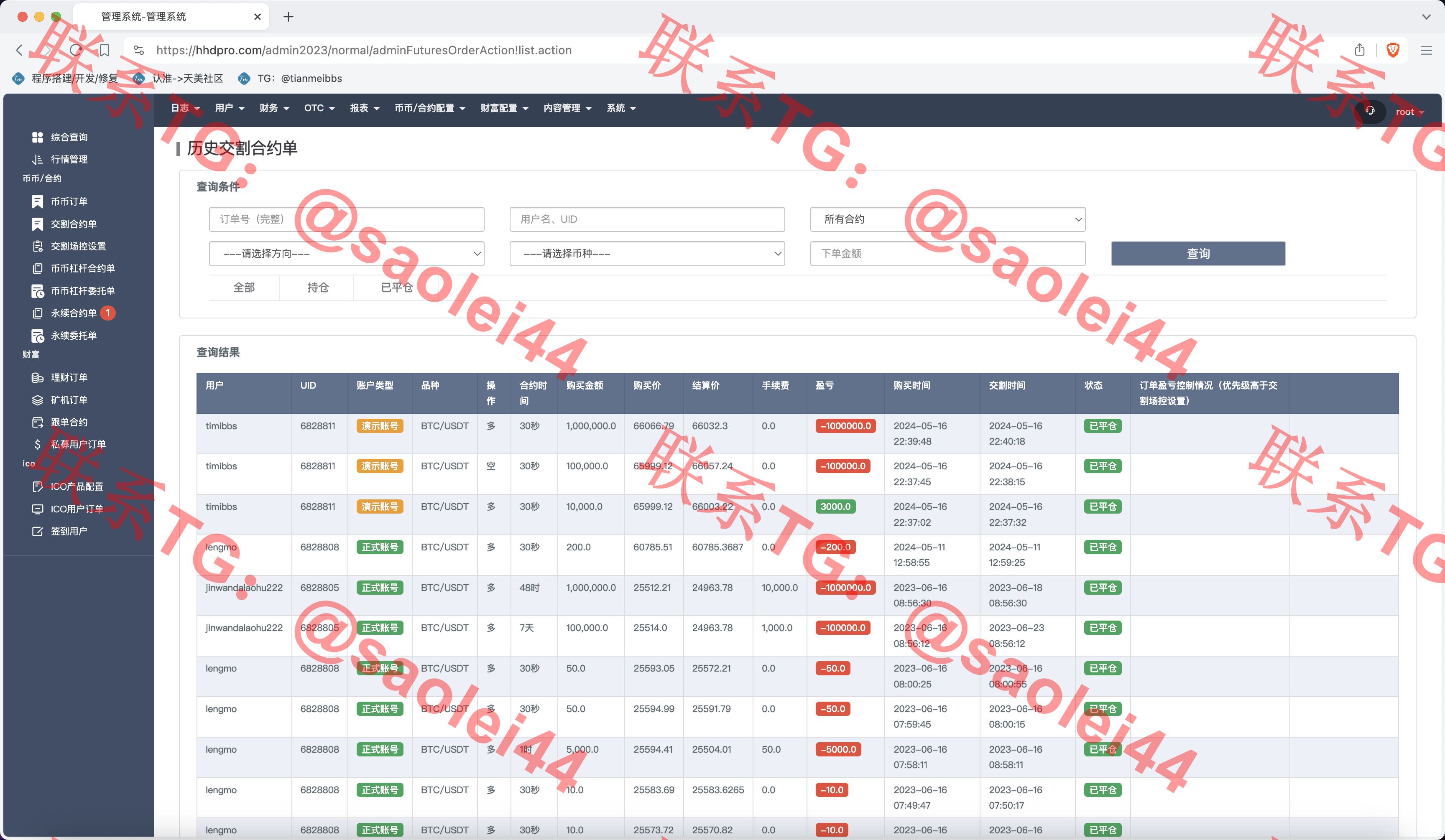Click the 矿机订单 sidebar icon
Image resolution: width=1445 pixels, height=840 pixels.
tap(37, 400)
